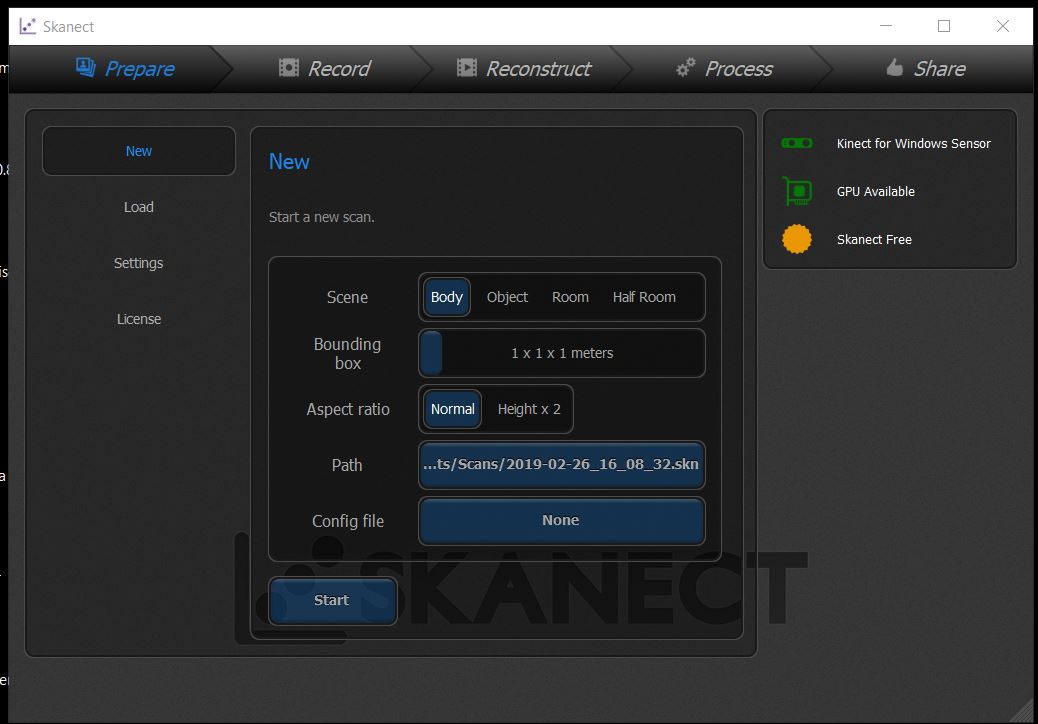This screenshot has width=1038, height=724.
Task: Click the bounding box slider track
Action: [x=562, y=353]
